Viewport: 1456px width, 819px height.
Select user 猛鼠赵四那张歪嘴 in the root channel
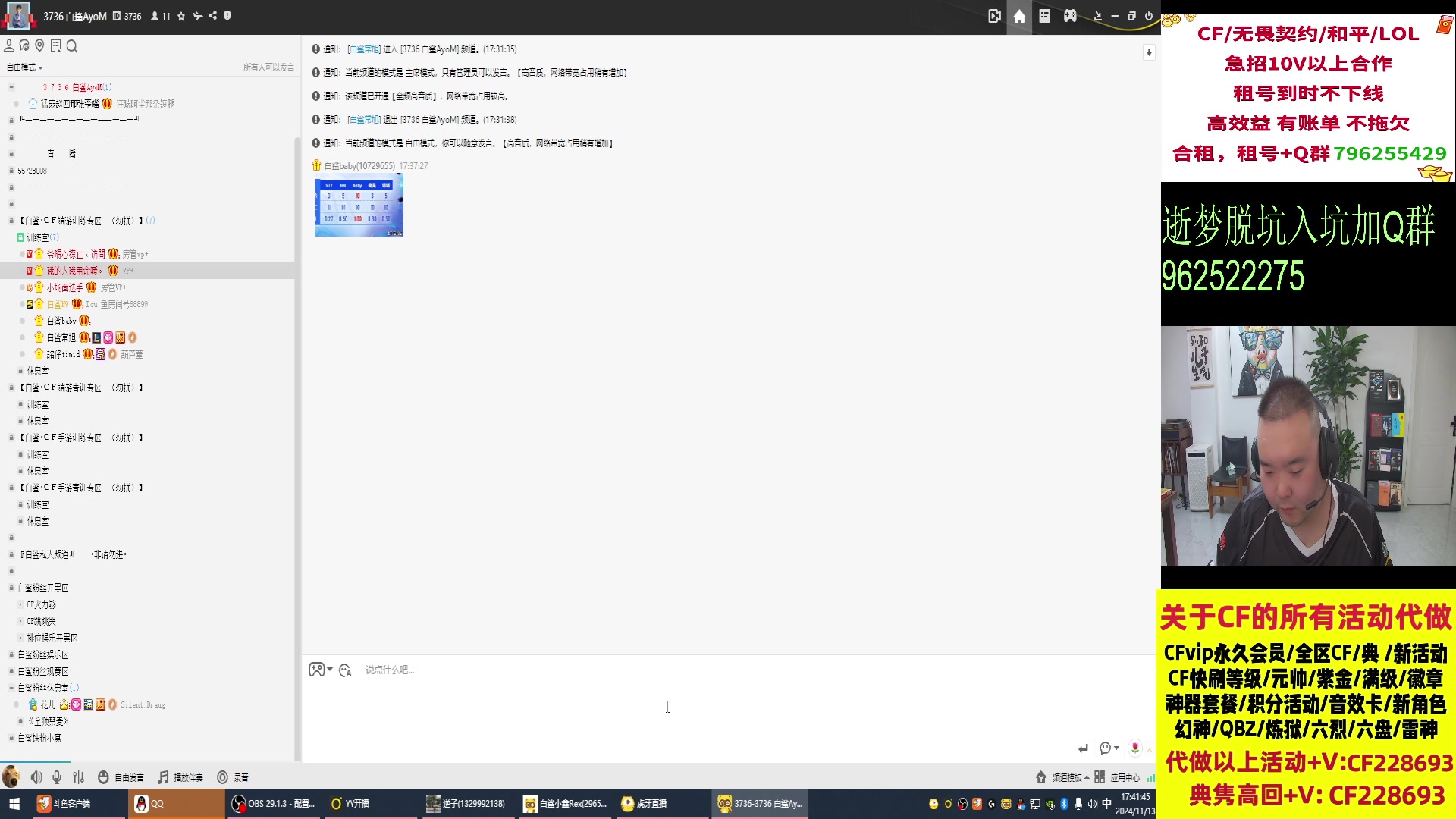70,104
